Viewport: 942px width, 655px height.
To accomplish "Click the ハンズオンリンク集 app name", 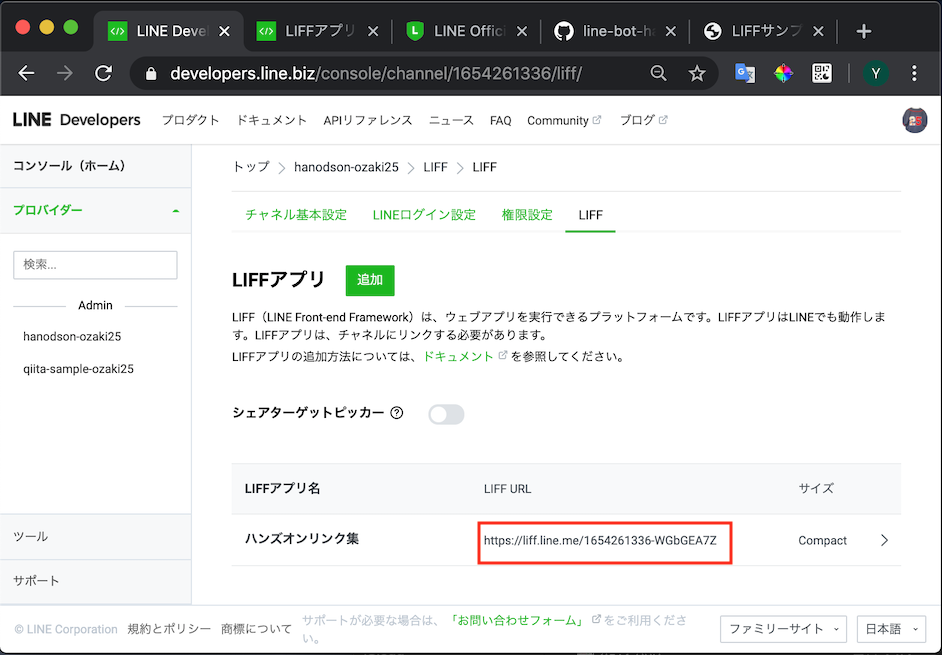I will point(302,538).
